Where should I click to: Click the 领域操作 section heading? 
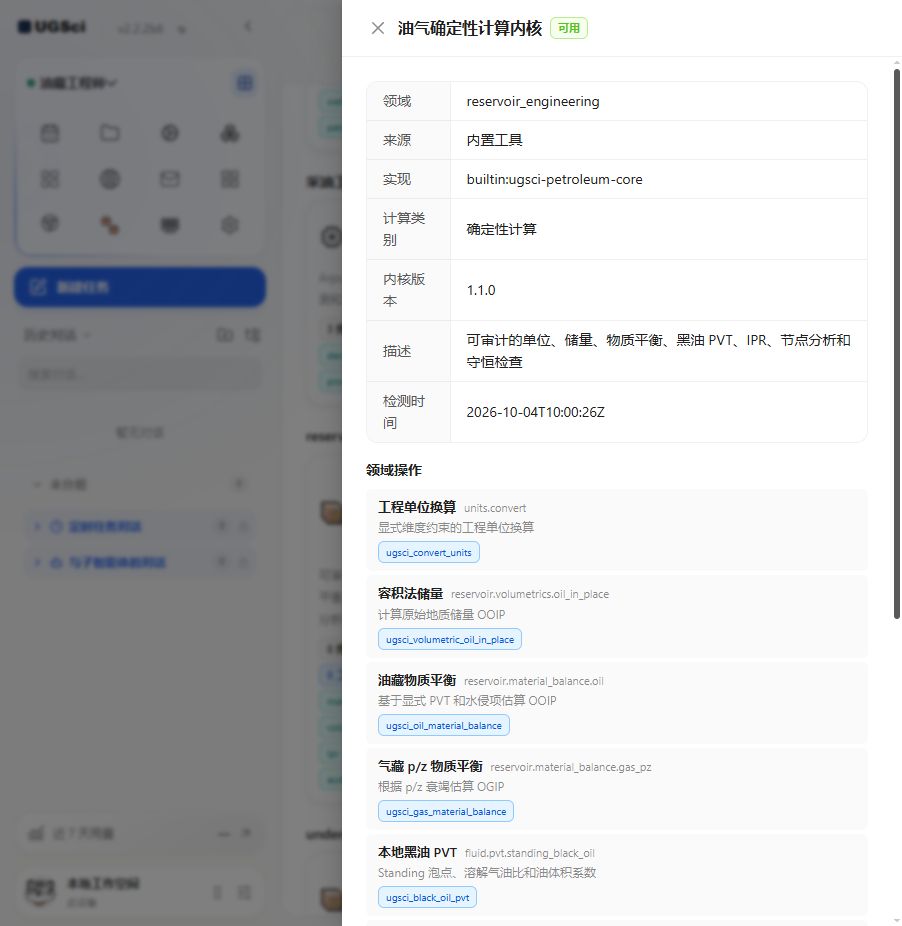(394, 470)
